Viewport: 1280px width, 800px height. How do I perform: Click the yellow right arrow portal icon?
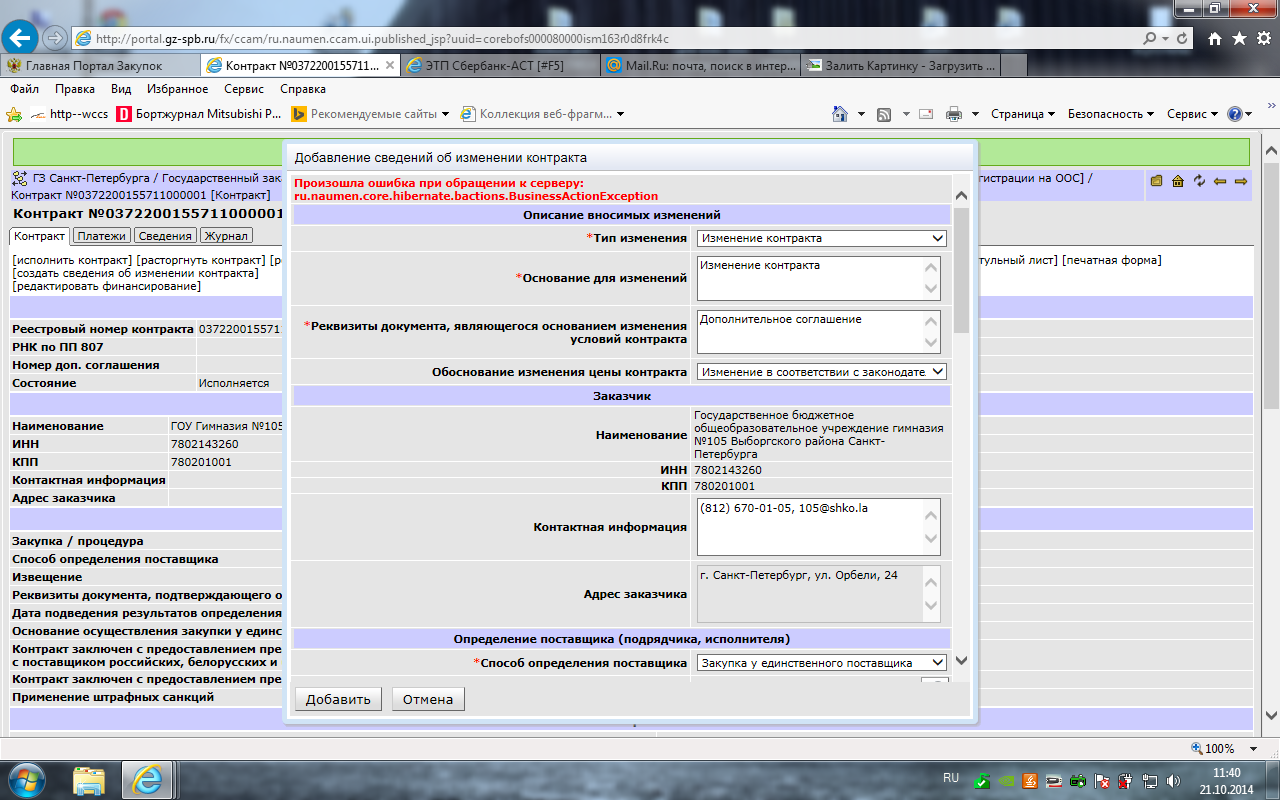[x=1241, y=181]
